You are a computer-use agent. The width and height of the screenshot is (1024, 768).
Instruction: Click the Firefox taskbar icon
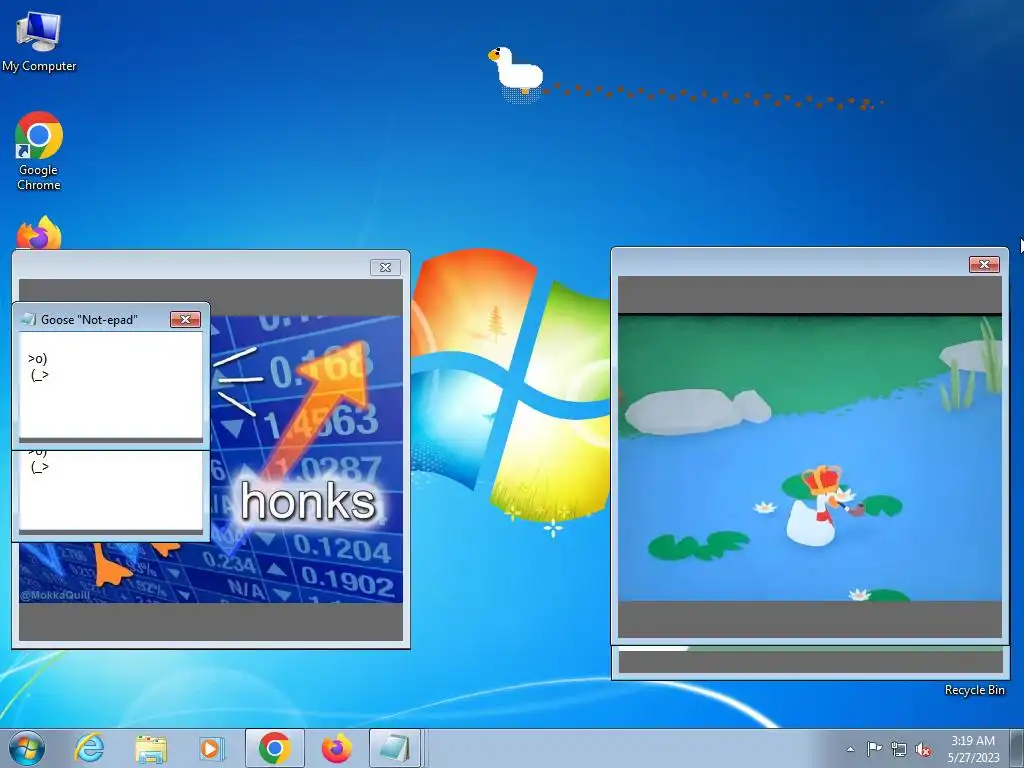click(336, 748)
